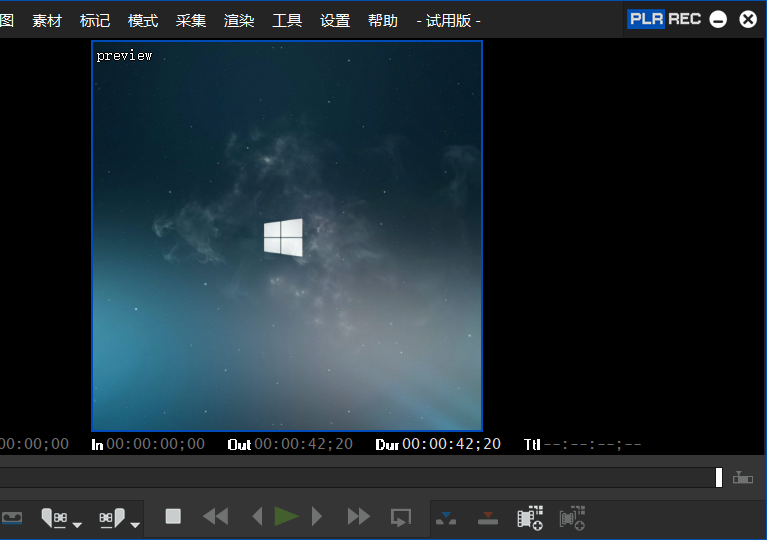
Task: Open the 渲染 menu
Action: click(x=239, y=21)
